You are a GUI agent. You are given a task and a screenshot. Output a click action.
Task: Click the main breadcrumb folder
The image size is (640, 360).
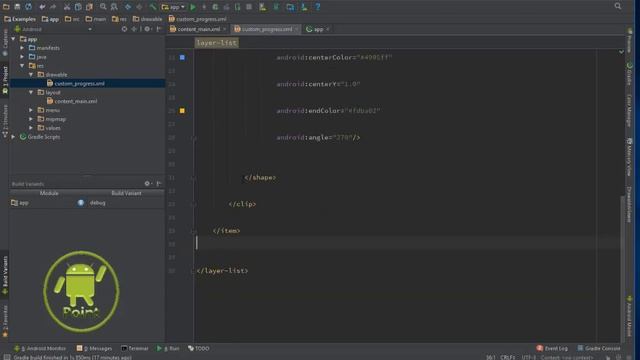click(x=96, y=19)
